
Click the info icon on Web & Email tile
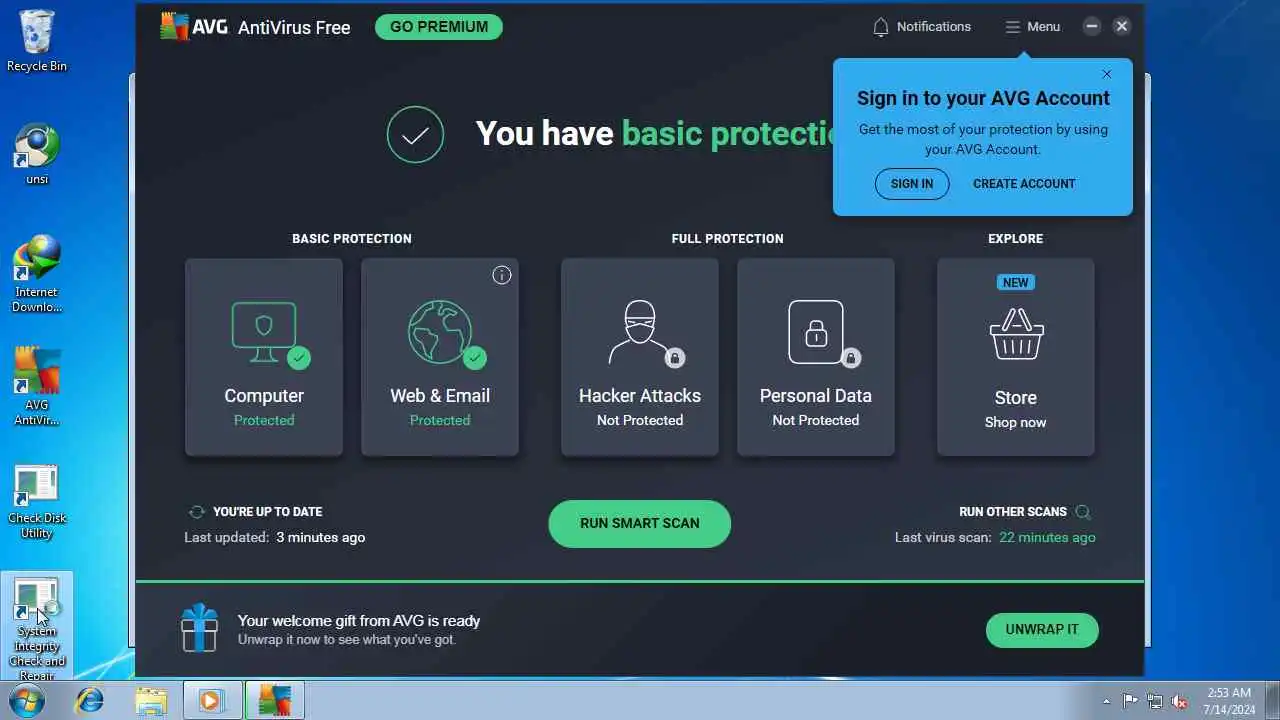[x=502, y=275]
